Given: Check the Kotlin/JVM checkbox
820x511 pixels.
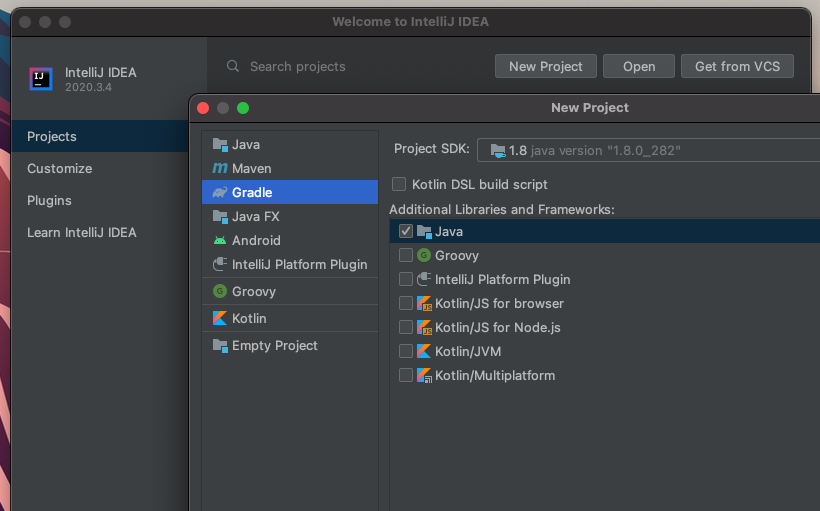Looking at the screenshot, I should pyautogui.click(x=406, y=351).
